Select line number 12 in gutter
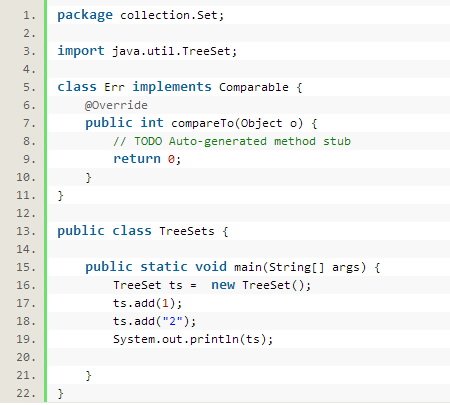 tap(26, 213)
